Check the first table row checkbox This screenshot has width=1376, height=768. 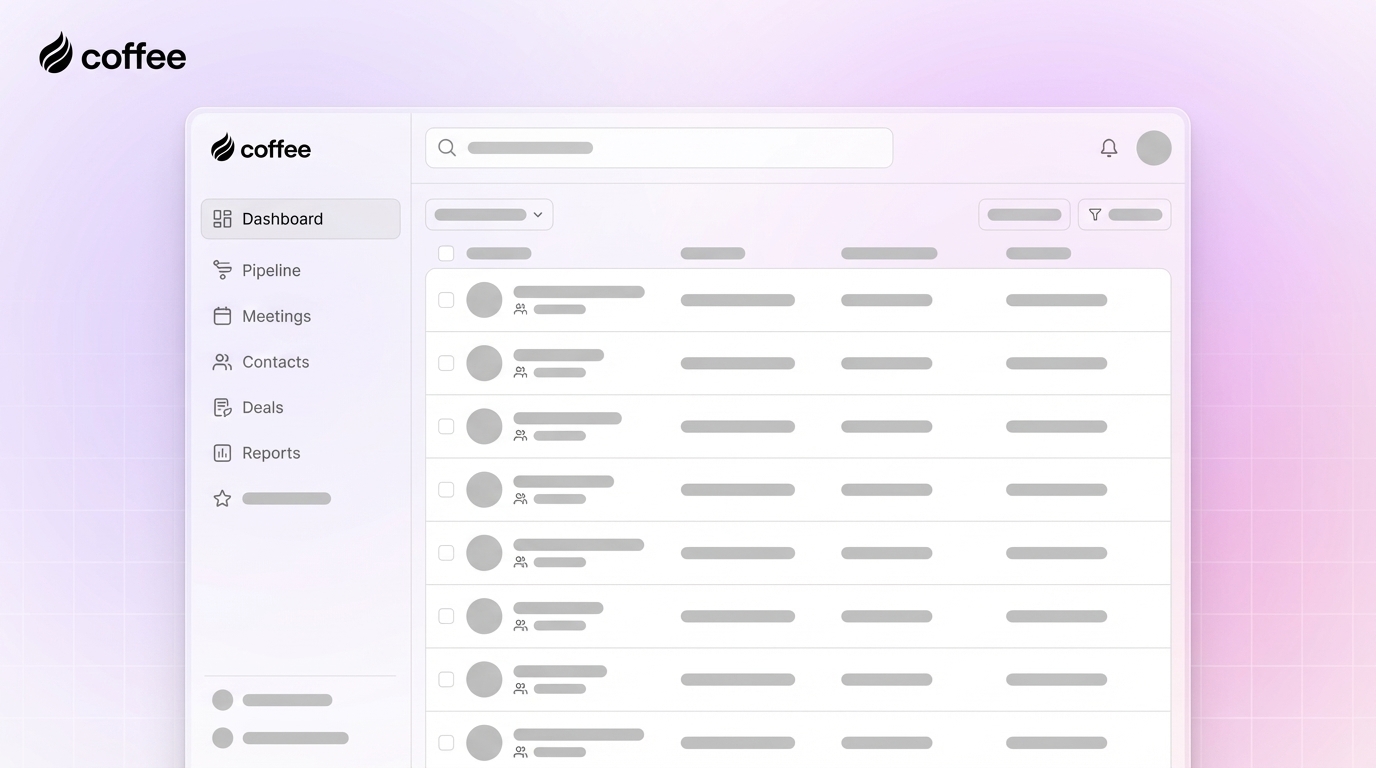click(446, 300)
